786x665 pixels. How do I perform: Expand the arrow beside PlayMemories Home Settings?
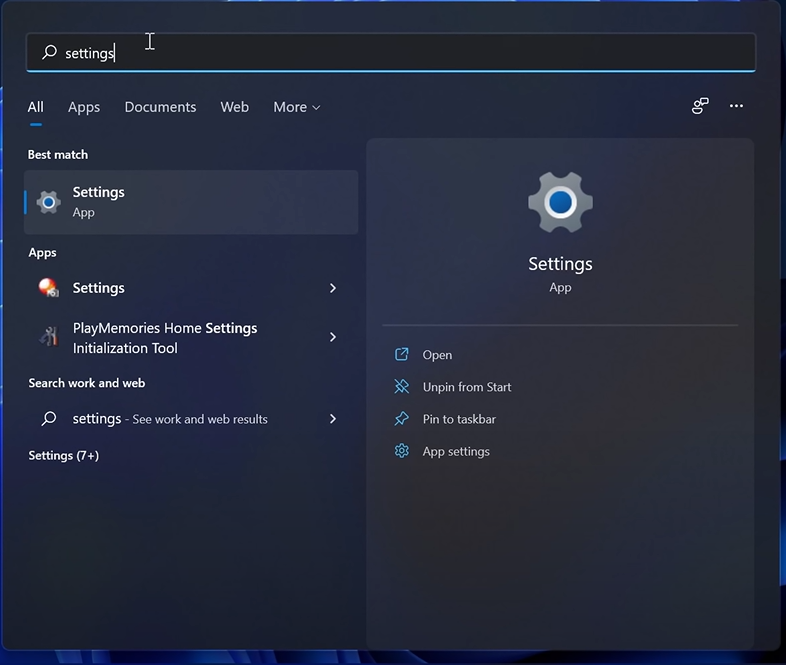[333, 338]
